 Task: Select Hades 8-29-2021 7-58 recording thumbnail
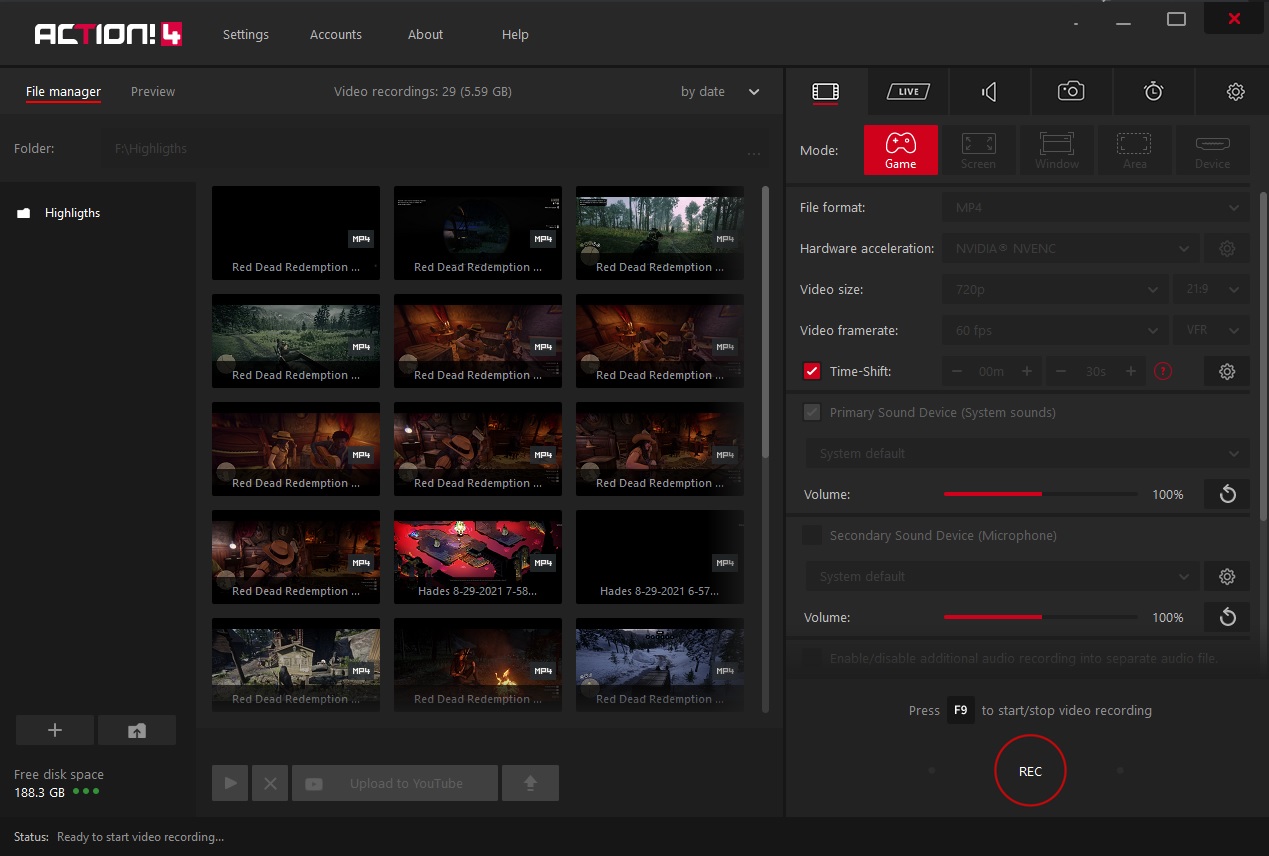tap(478, 557)
